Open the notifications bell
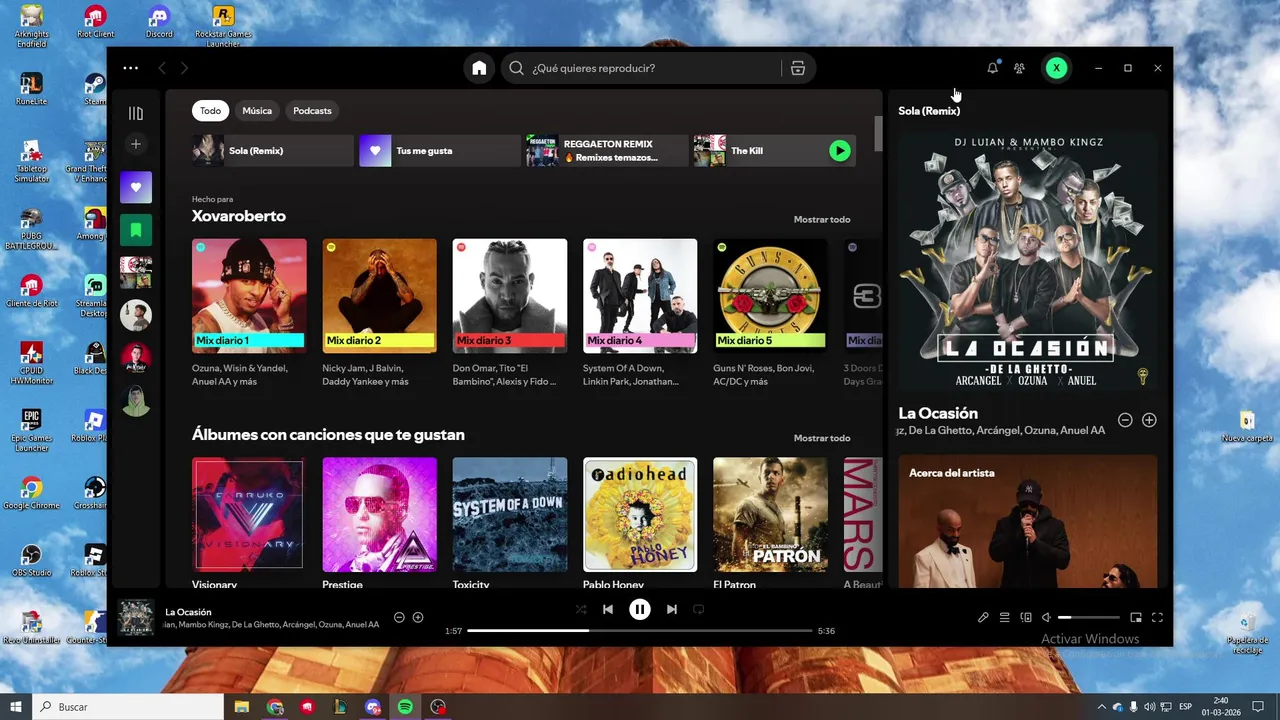 (992, 68)
